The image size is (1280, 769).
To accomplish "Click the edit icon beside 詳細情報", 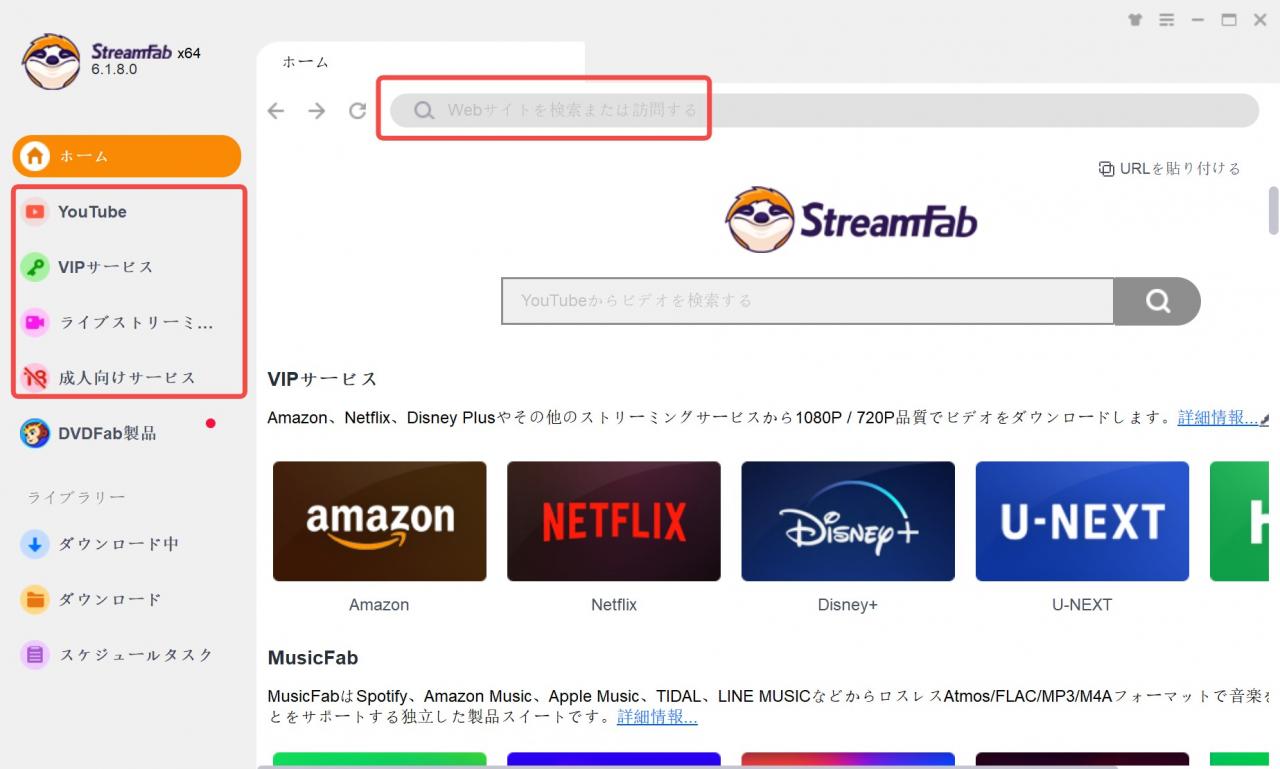I will (1265, 420).
